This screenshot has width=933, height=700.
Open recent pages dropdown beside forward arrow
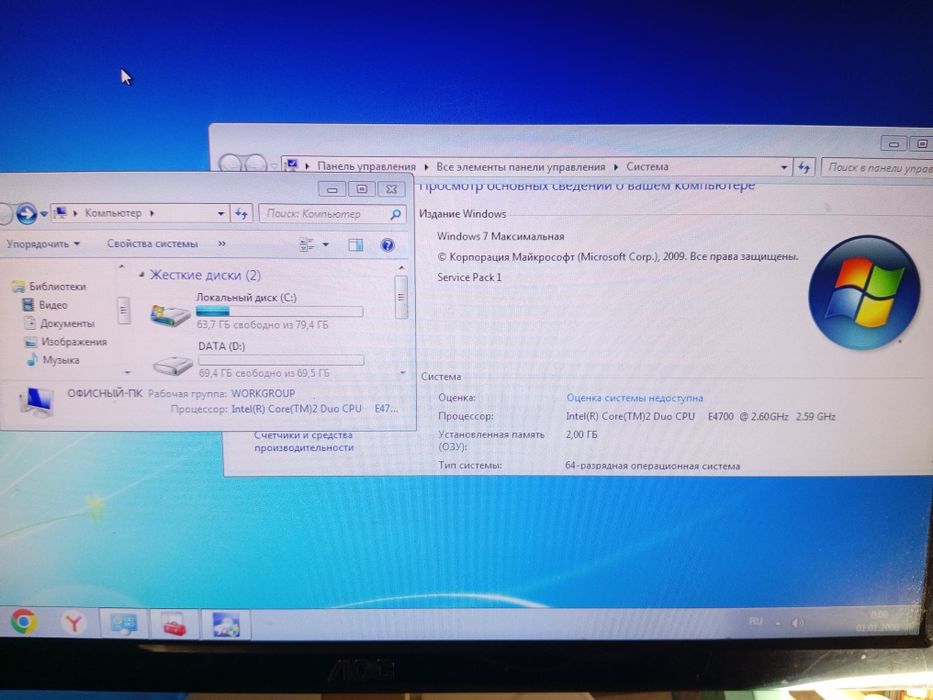point(44,214)
